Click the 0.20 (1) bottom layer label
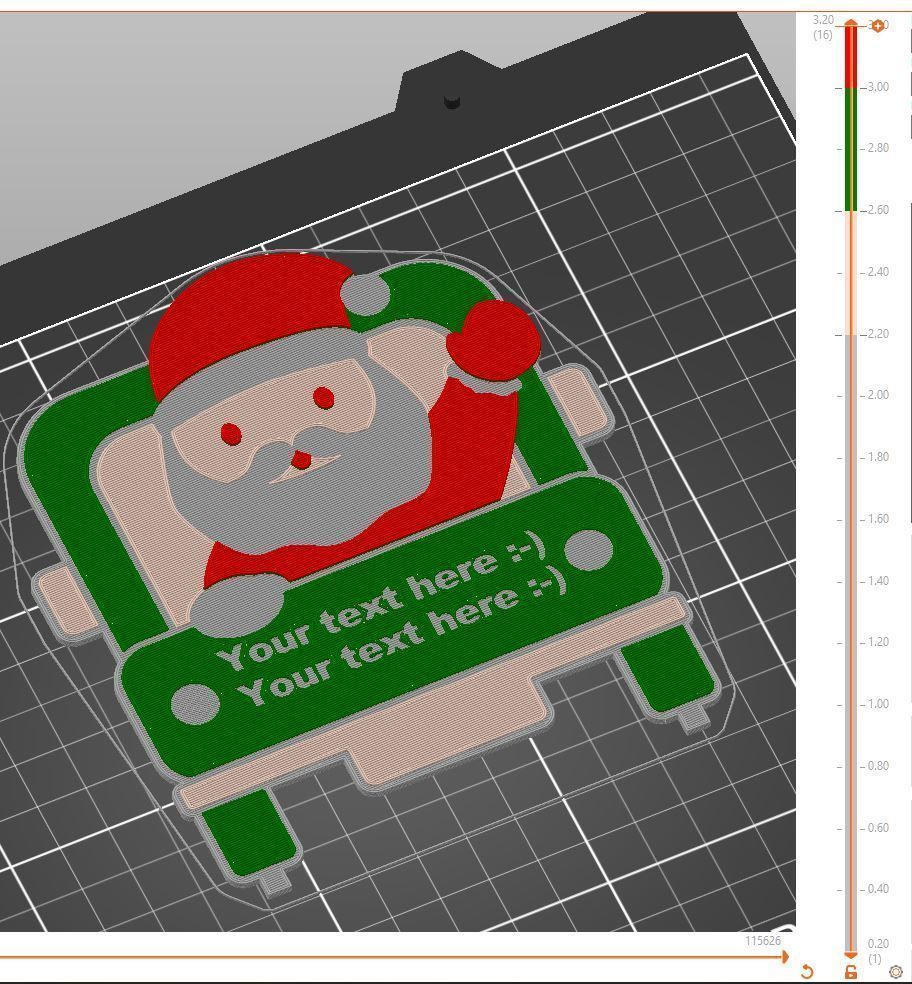The width and height of the screenshot is (912, 984). point(877,951)
